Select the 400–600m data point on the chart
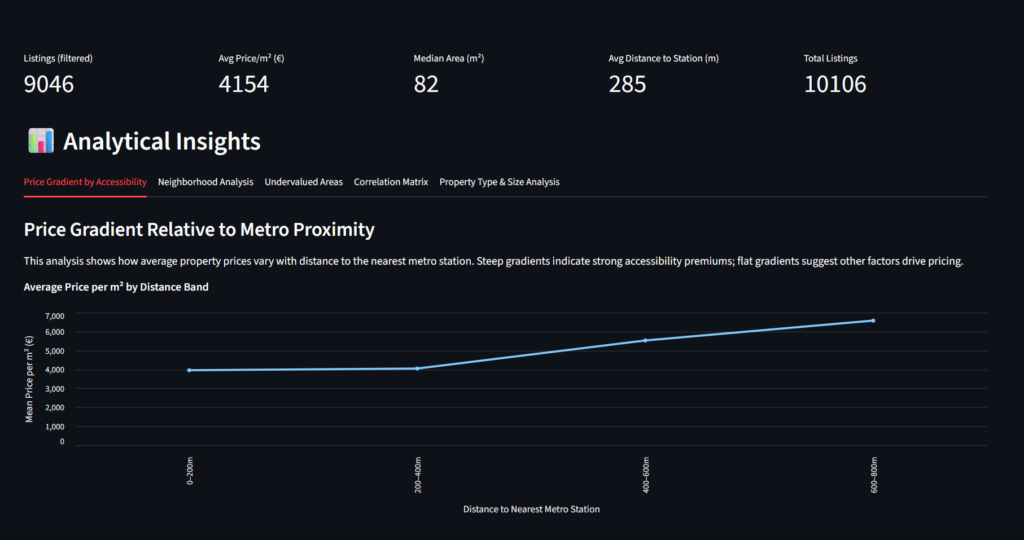This screenshot has height=540, width=1024. 645,340
